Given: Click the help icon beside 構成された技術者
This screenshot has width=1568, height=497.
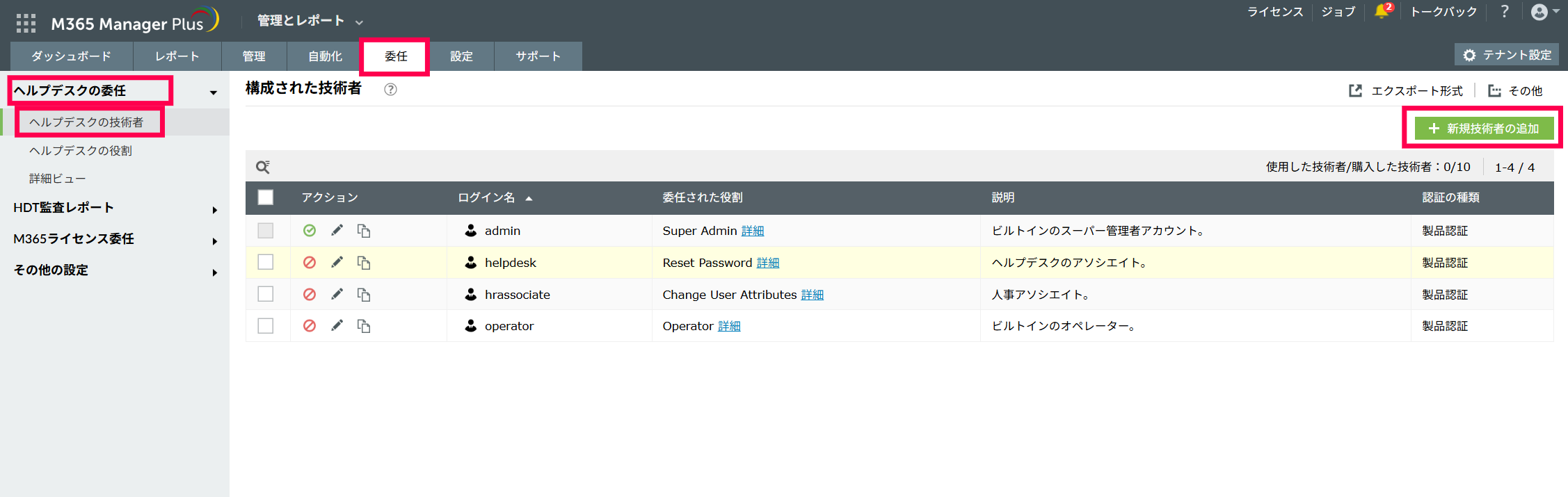Looking at the screenshot, I should pyautogui.click(x=391, y=89).
